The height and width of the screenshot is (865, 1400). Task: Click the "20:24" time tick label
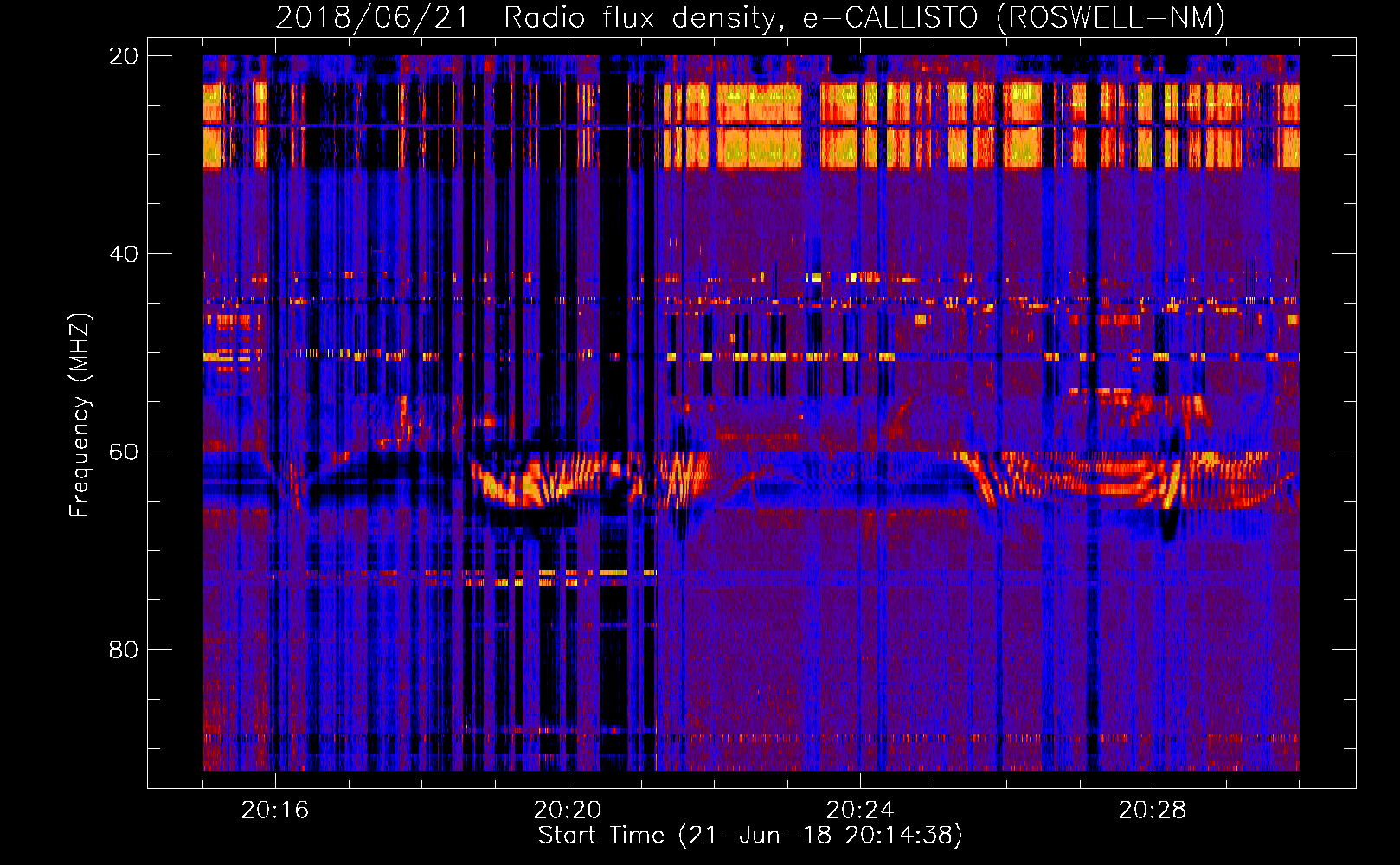(860, 811)
